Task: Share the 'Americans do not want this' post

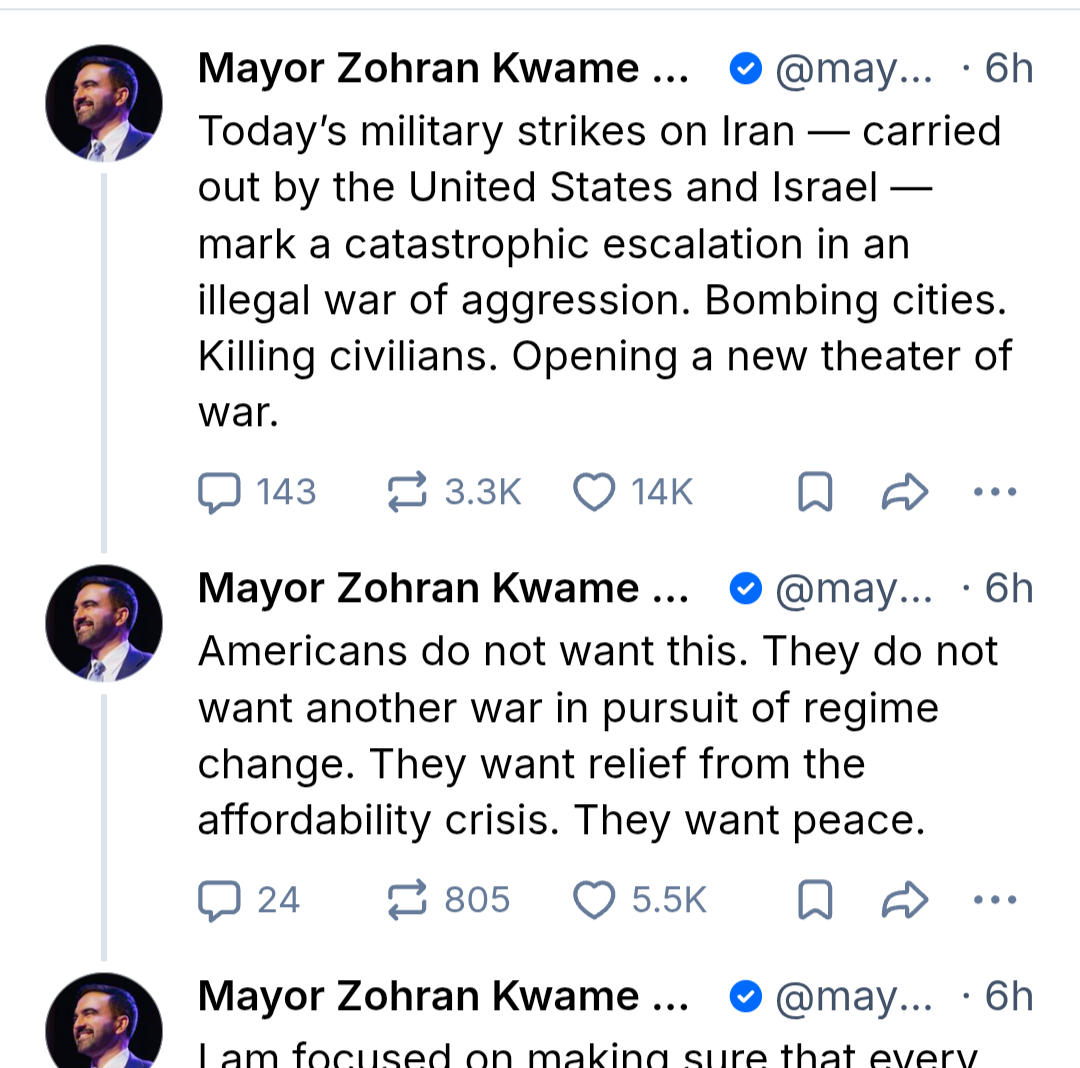Action: [x=905, y=900]
